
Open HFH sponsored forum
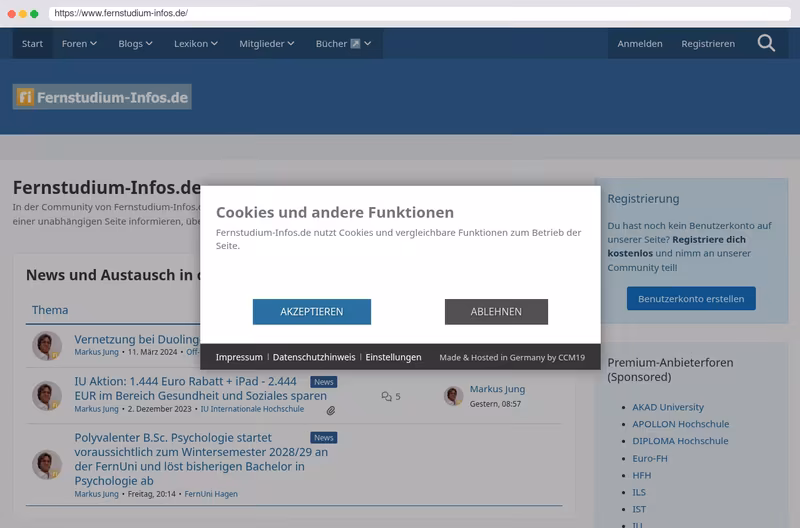(x=641, y=475)
